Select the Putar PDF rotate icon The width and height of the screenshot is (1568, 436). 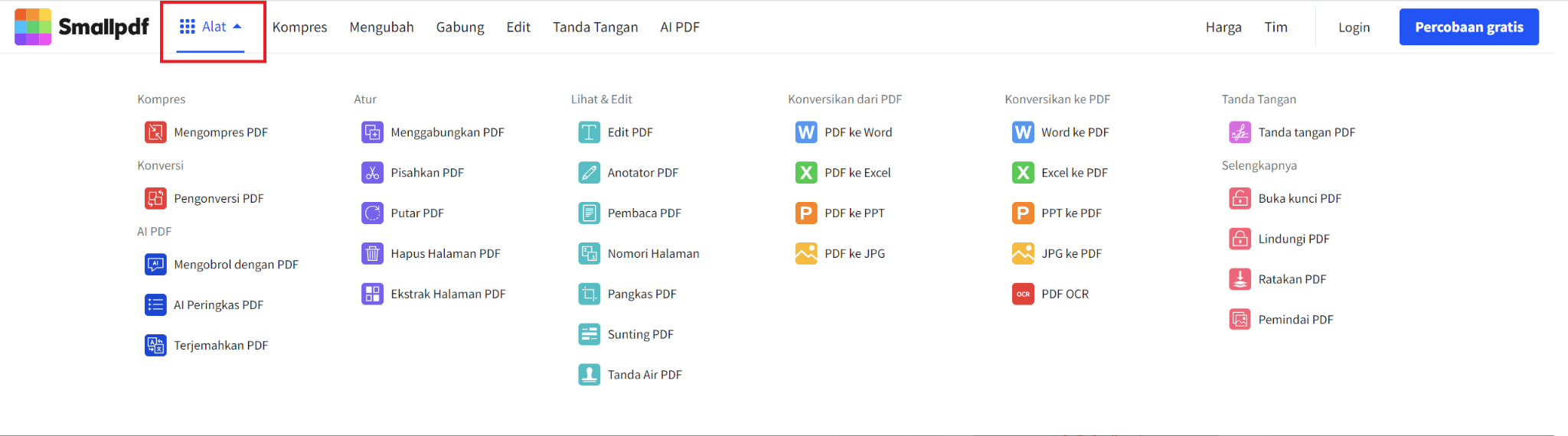372,213
